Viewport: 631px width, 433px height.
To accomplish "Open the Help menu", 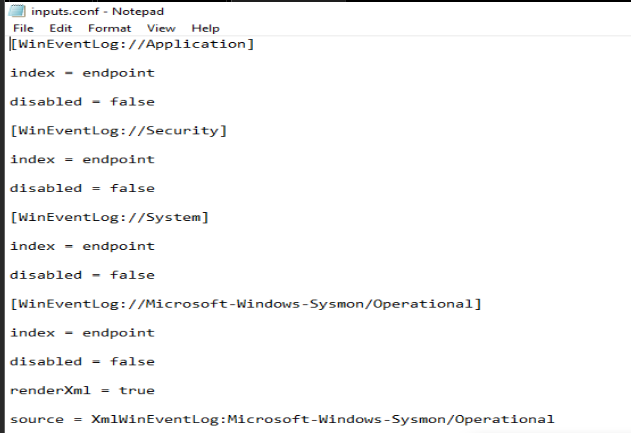I will [x=205, y=28].
